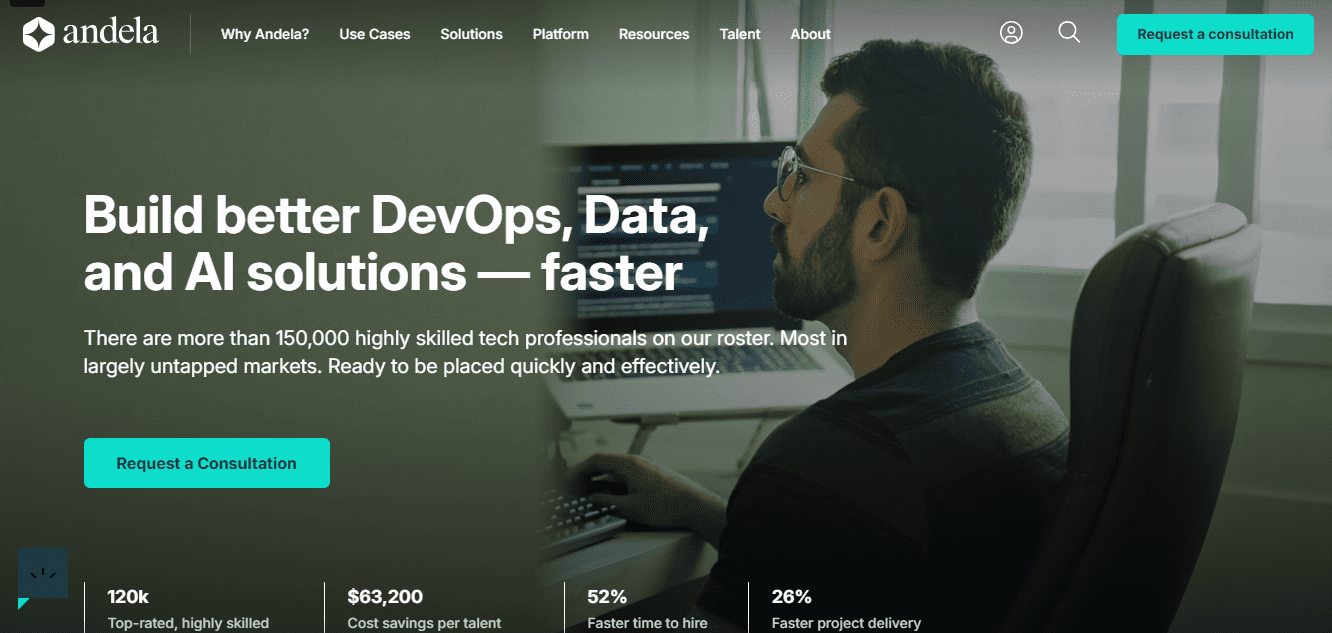This screenshot has height=633, width=1332.
Task: Click the Andela logo in the header
Action: (x=91, y=34)
